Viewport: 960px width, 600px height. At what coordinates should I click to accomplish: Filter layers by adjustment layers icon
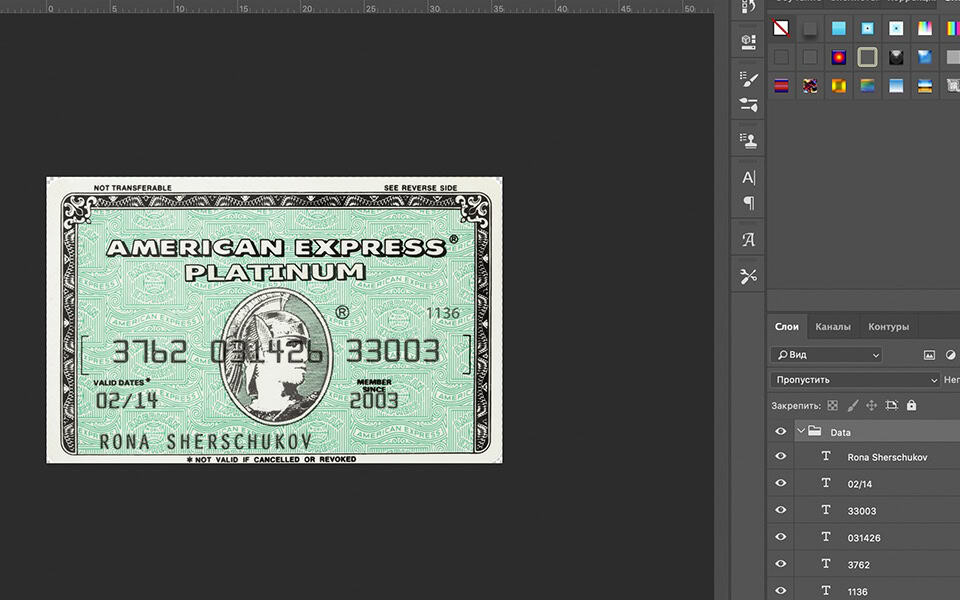950,355
